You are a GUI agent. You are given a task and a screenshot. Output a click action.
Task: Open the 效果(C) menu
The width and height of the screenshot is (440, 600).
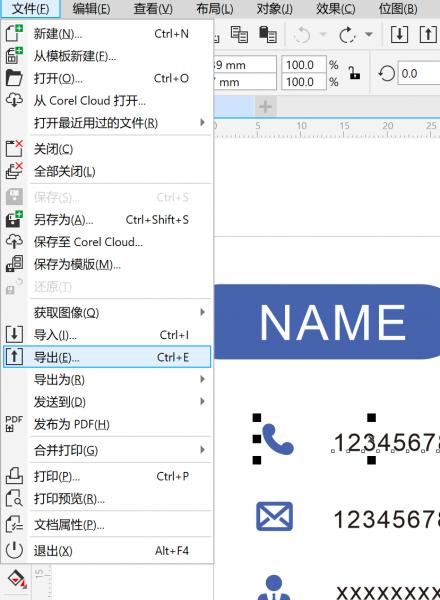pos(336,8)
